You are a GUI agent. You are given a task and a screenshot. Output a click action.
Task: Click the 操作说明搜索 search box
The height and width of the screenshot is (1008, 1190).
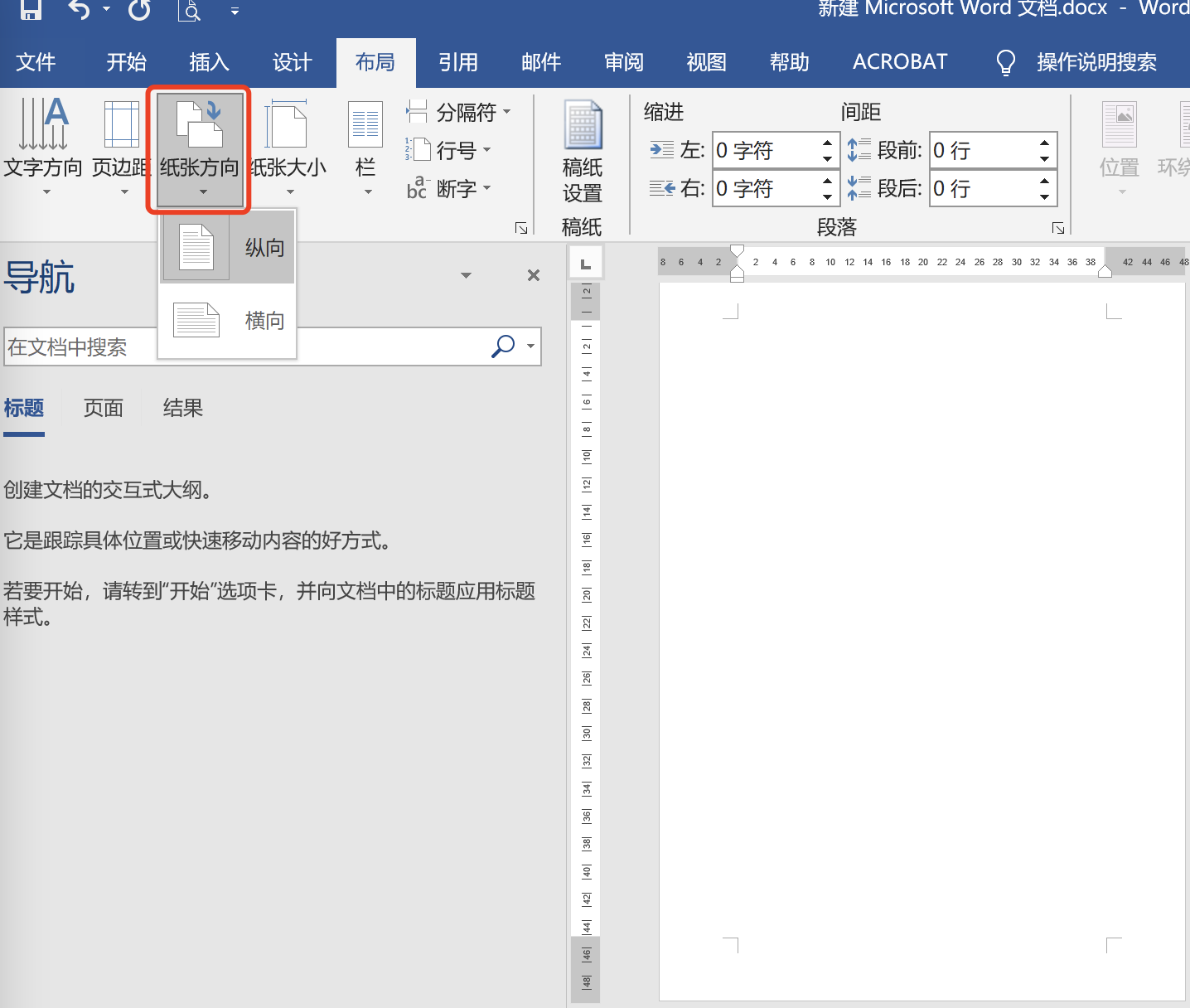[x=1096, y=62]
